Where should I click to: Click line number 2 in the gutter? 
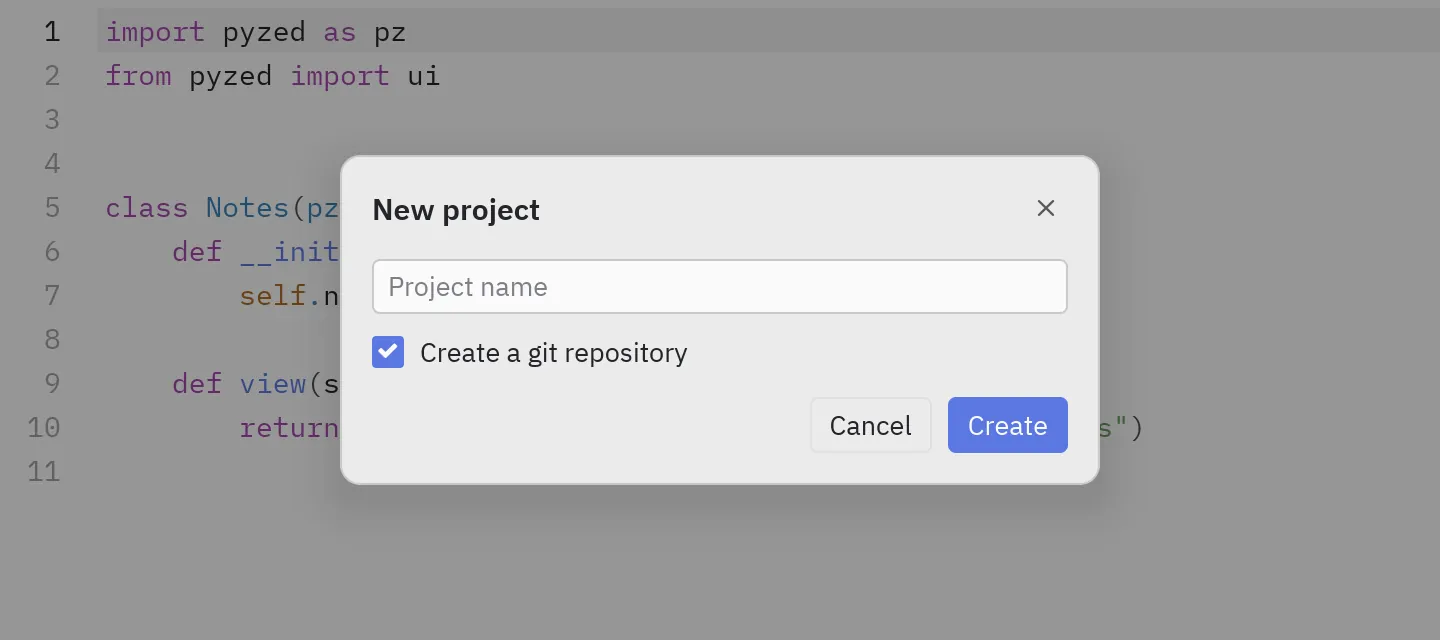coord(52,76)
